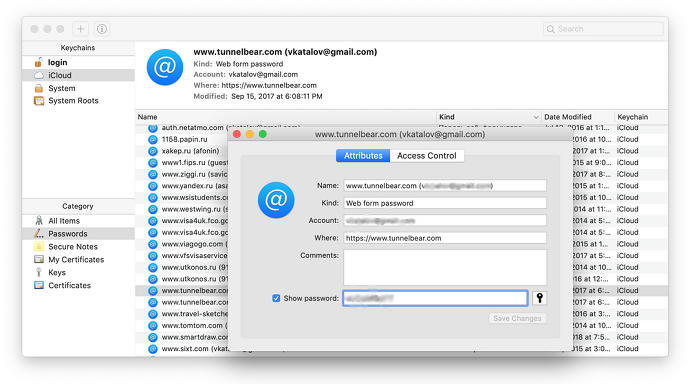Click the key icon beside the password field

click(x=540, y=298)
